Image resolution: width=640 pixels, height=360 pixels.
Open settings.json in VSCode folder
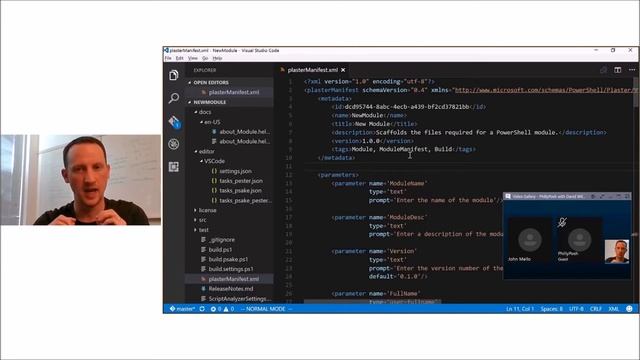[x=236, y=171]
